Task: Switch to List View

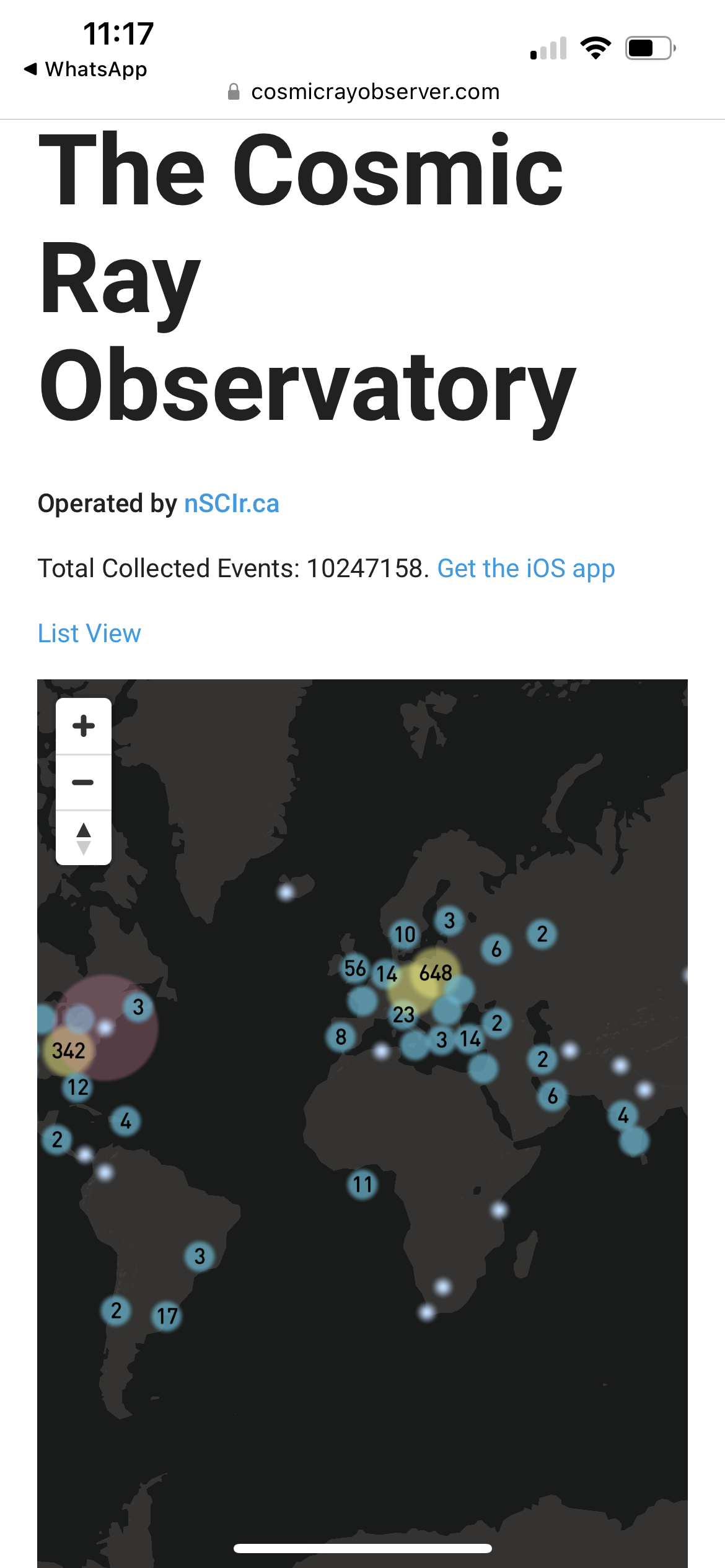Action: tap(89, 634)
